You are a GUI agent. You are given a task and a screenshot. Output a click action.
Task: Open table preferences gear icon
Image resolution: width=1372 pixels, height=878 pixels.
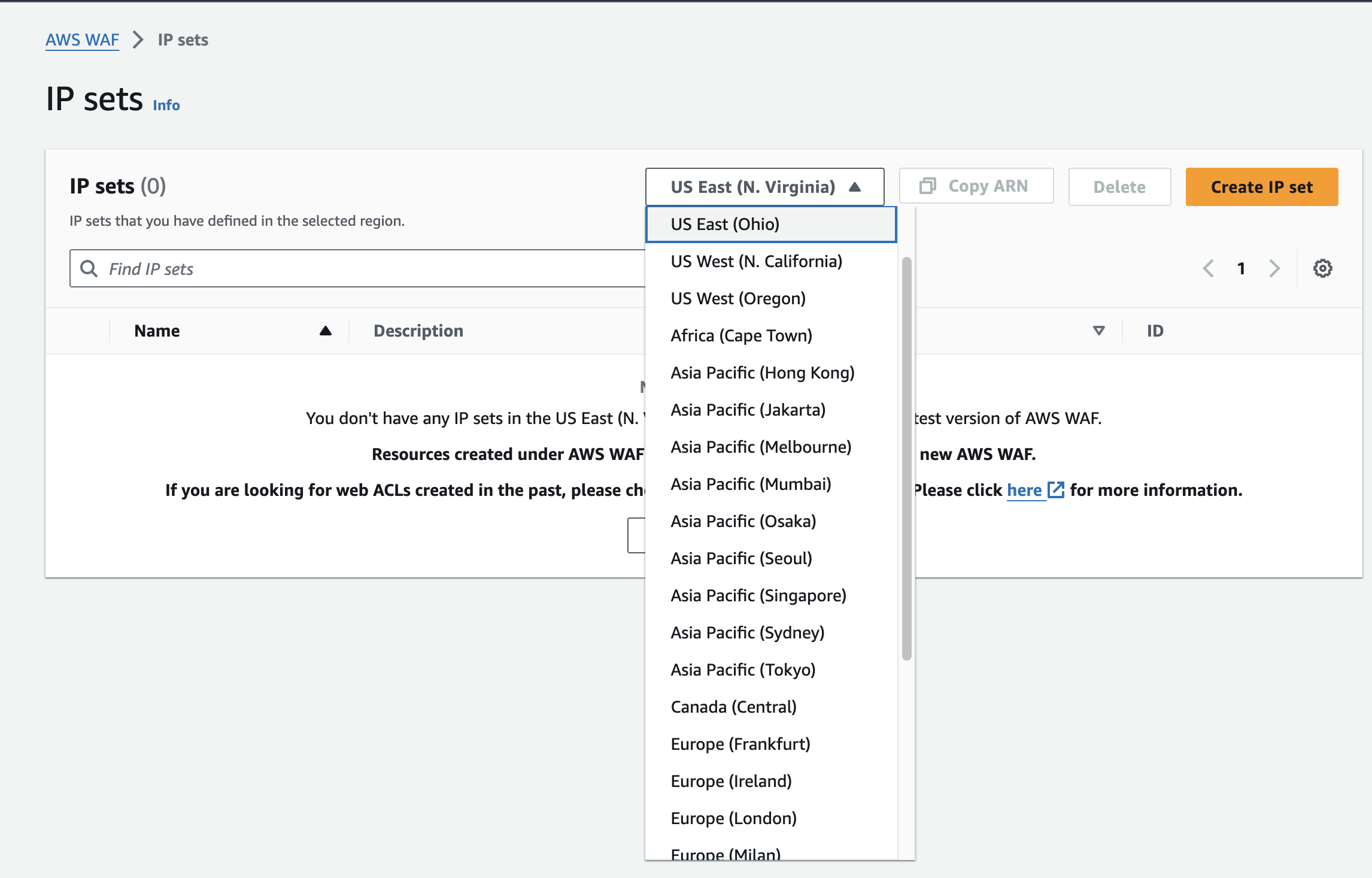click(x=1322, y=268)
